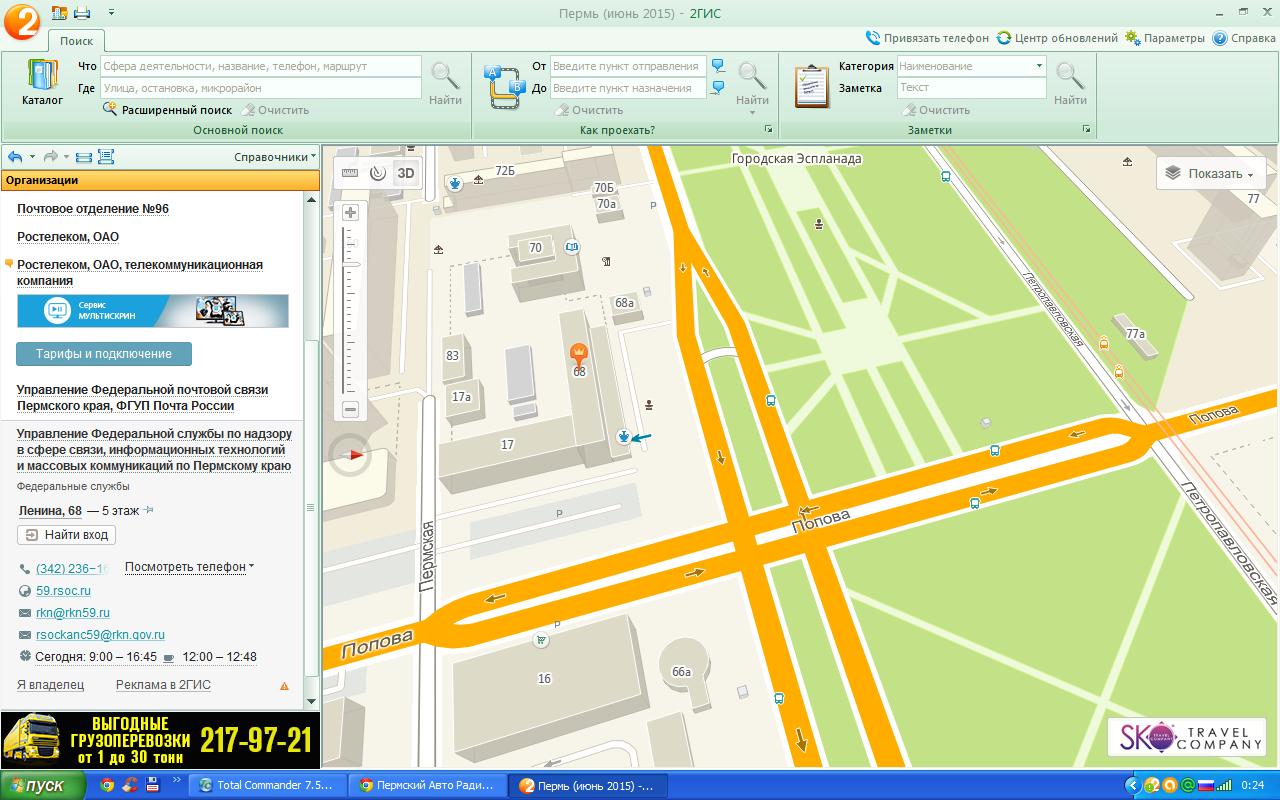
Task: Expand the Справочники dropdown
Action: click(275, 157)
